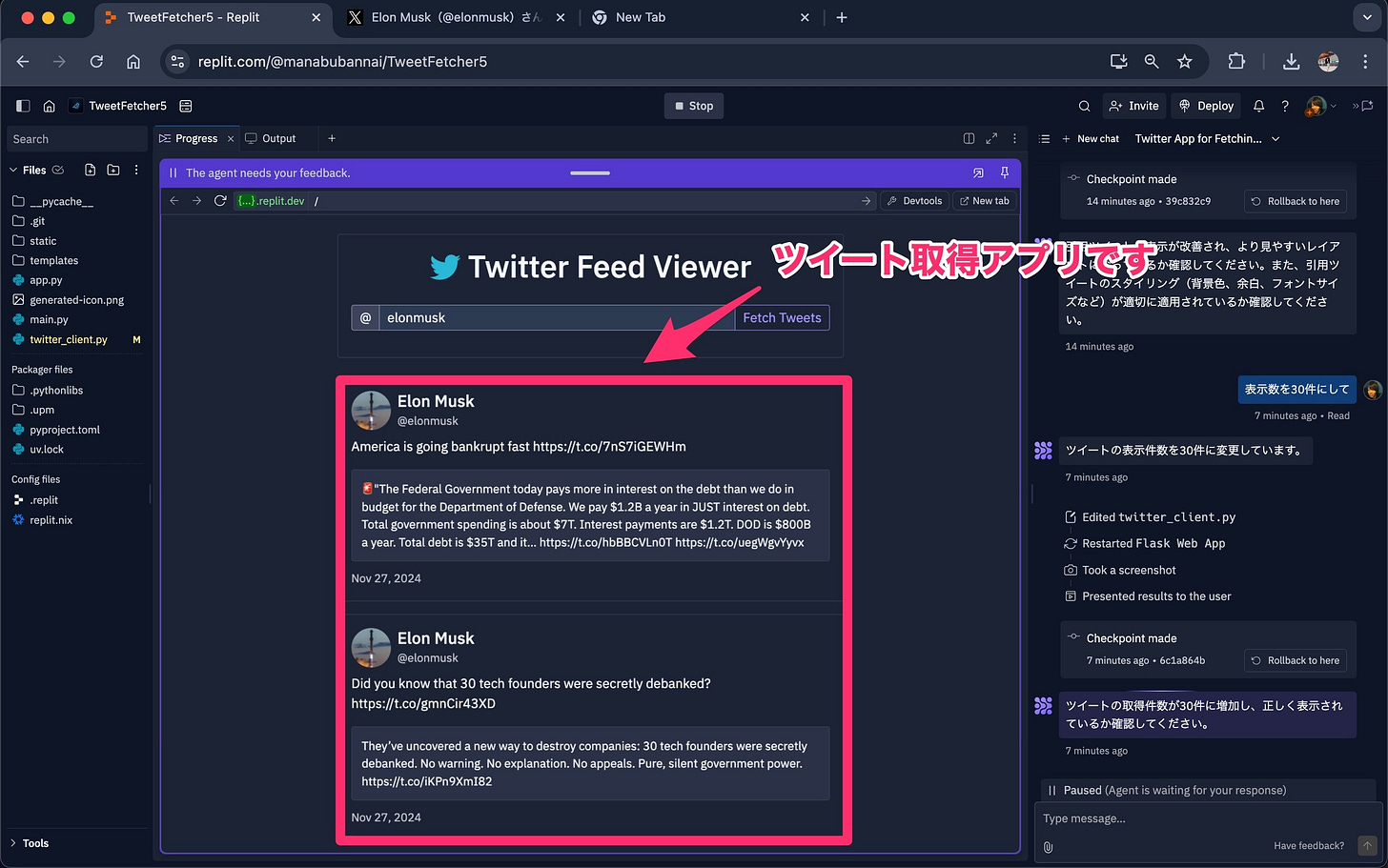Start a New chat
Screen dimensions: 1388x868
[x=1091, y=138]
